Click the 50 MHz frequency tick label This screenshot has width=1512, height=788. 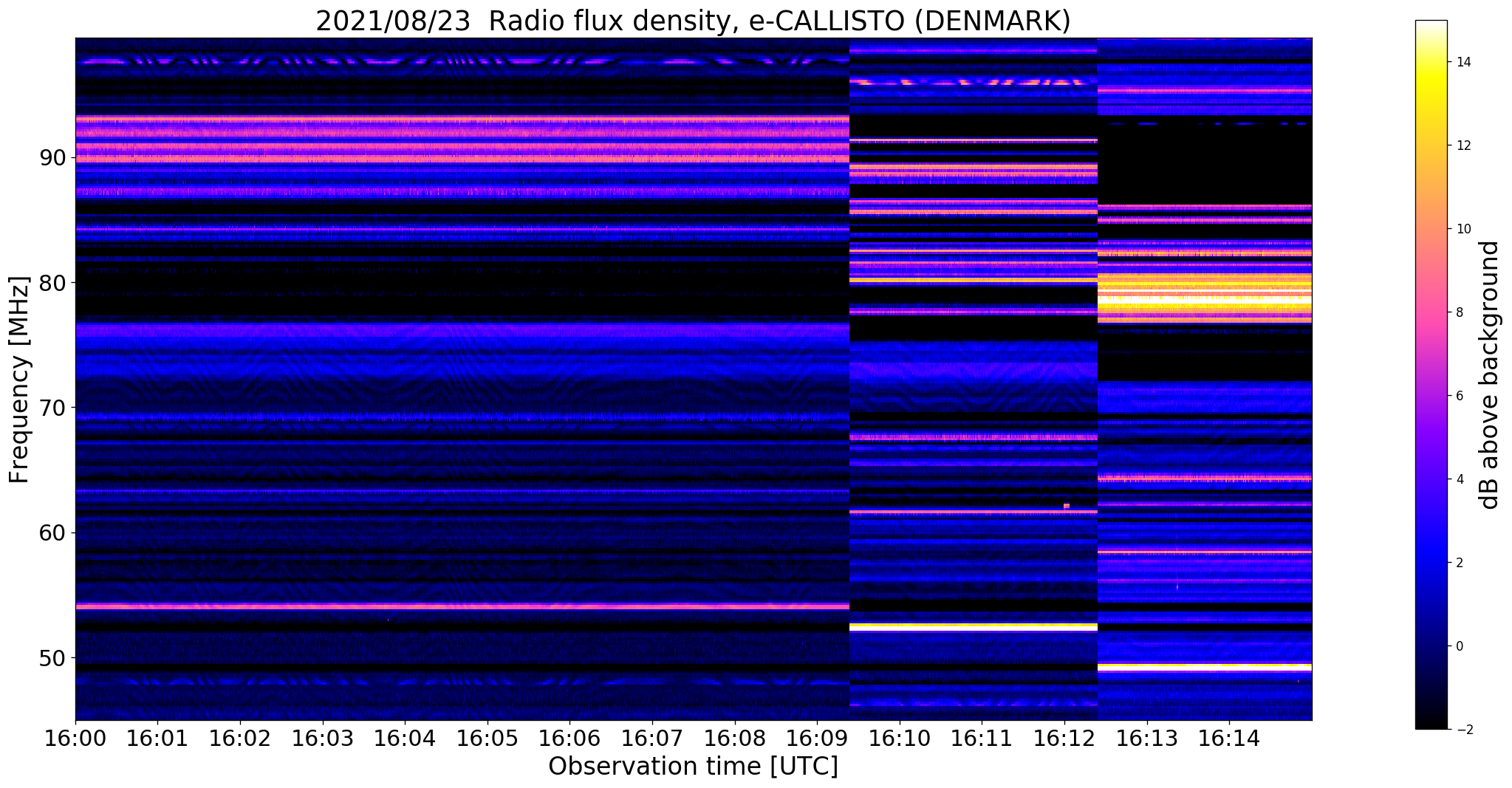(54, 657)
